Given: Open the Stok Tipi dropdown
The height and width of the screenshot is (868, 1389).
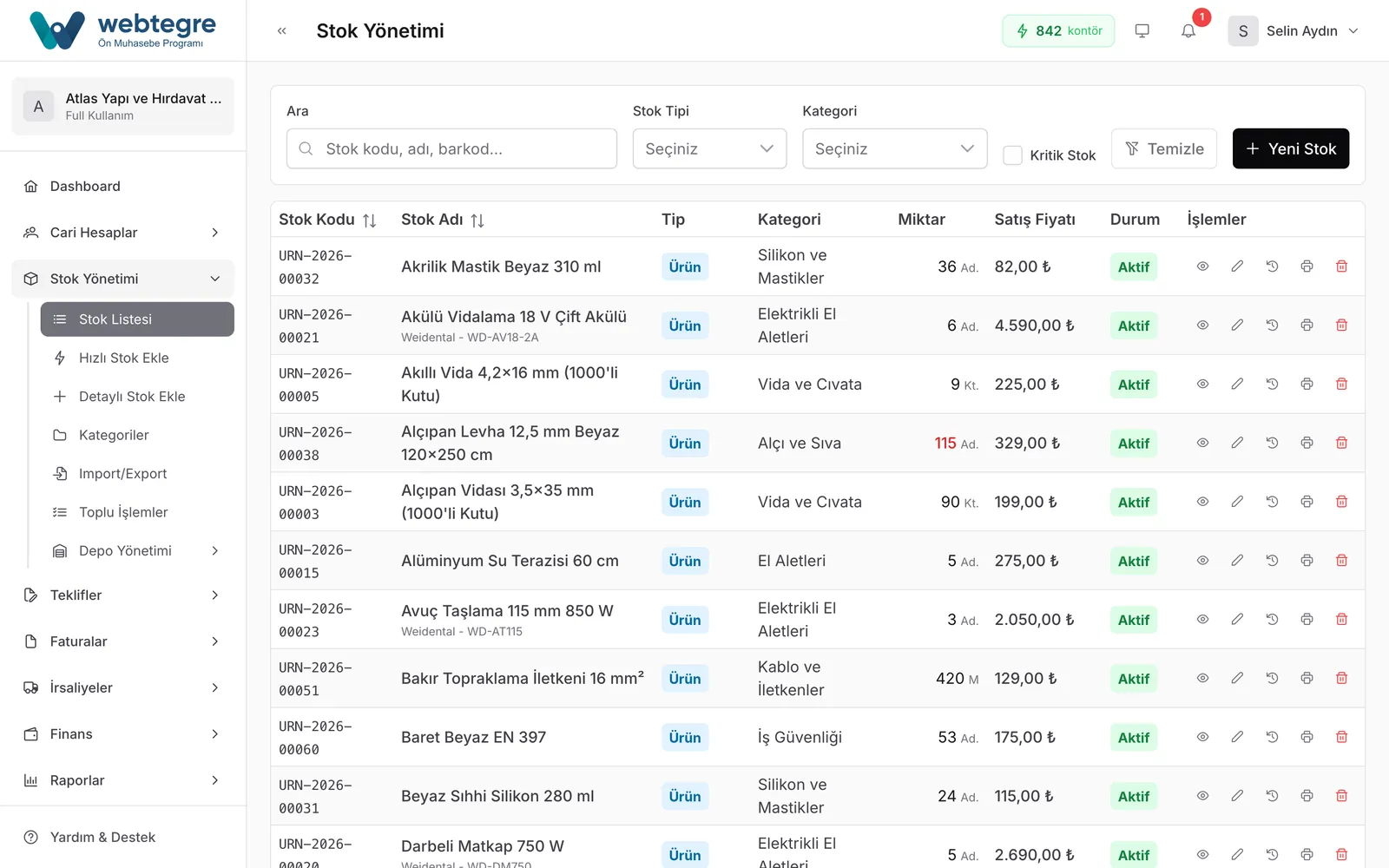Looking at the screenshot, I should [709, 148].
